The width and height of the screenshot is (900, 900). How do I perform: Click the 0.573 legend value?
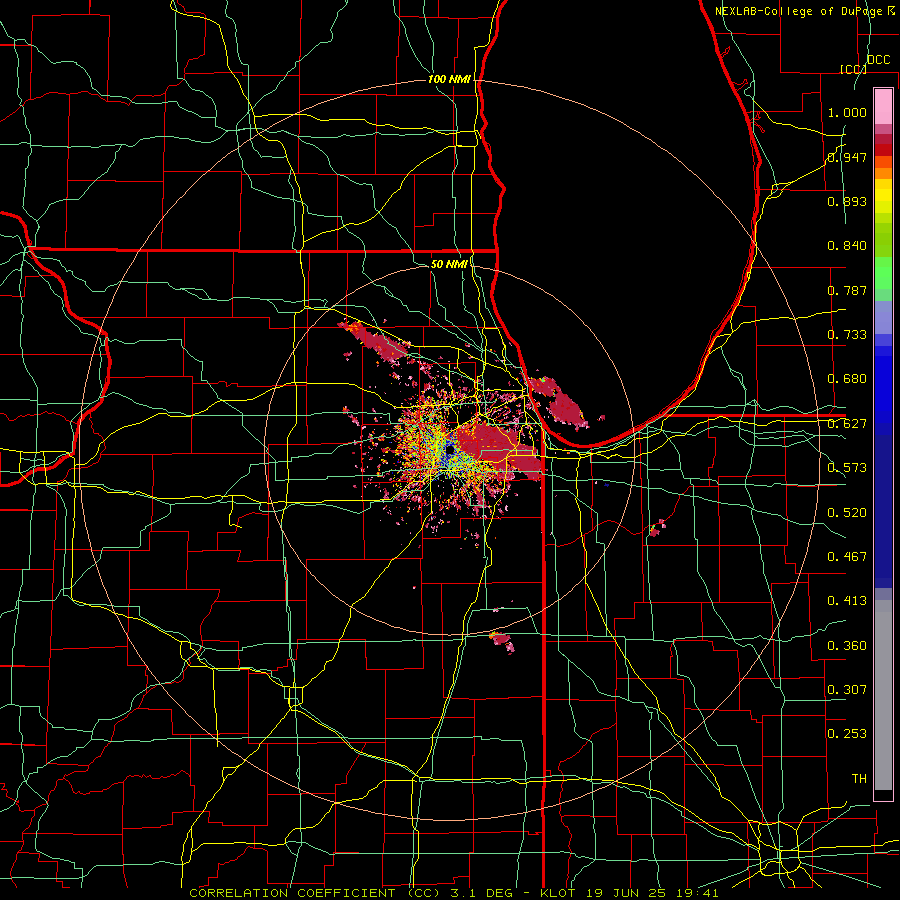tap(847, 468)
